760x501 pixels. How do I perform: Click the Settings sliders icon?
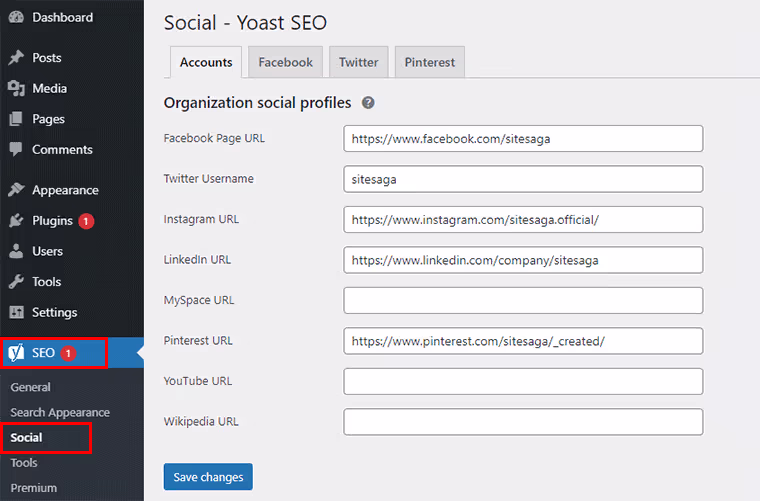coord(16,312)
